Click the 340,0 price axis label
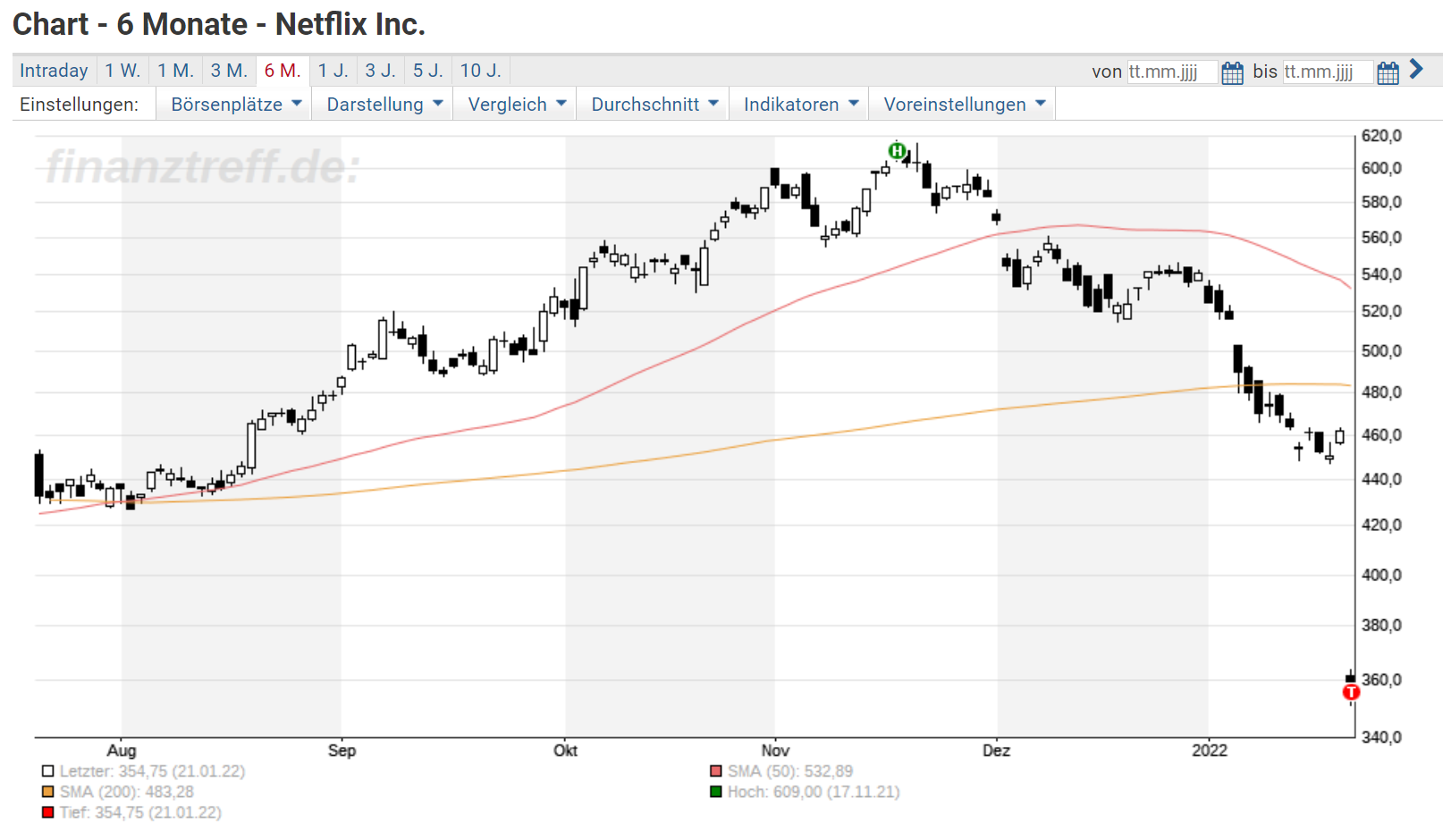This screenshot has width=1451, height=840. click(x=1381, y=737)
